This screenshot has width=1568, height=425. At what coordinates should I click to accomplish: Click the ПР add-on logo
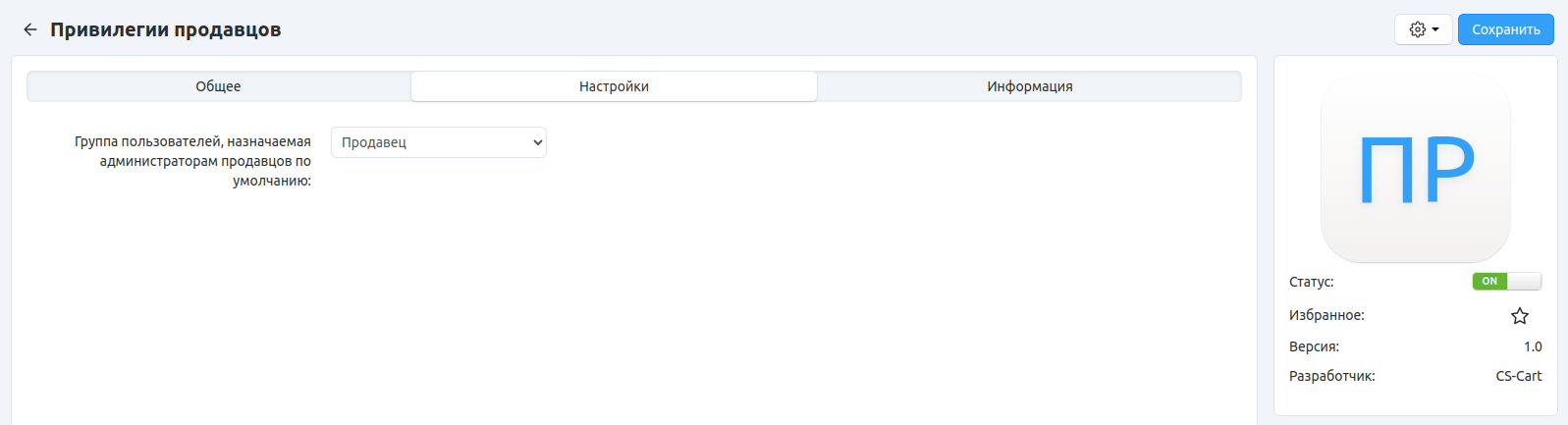point(1415,168)
